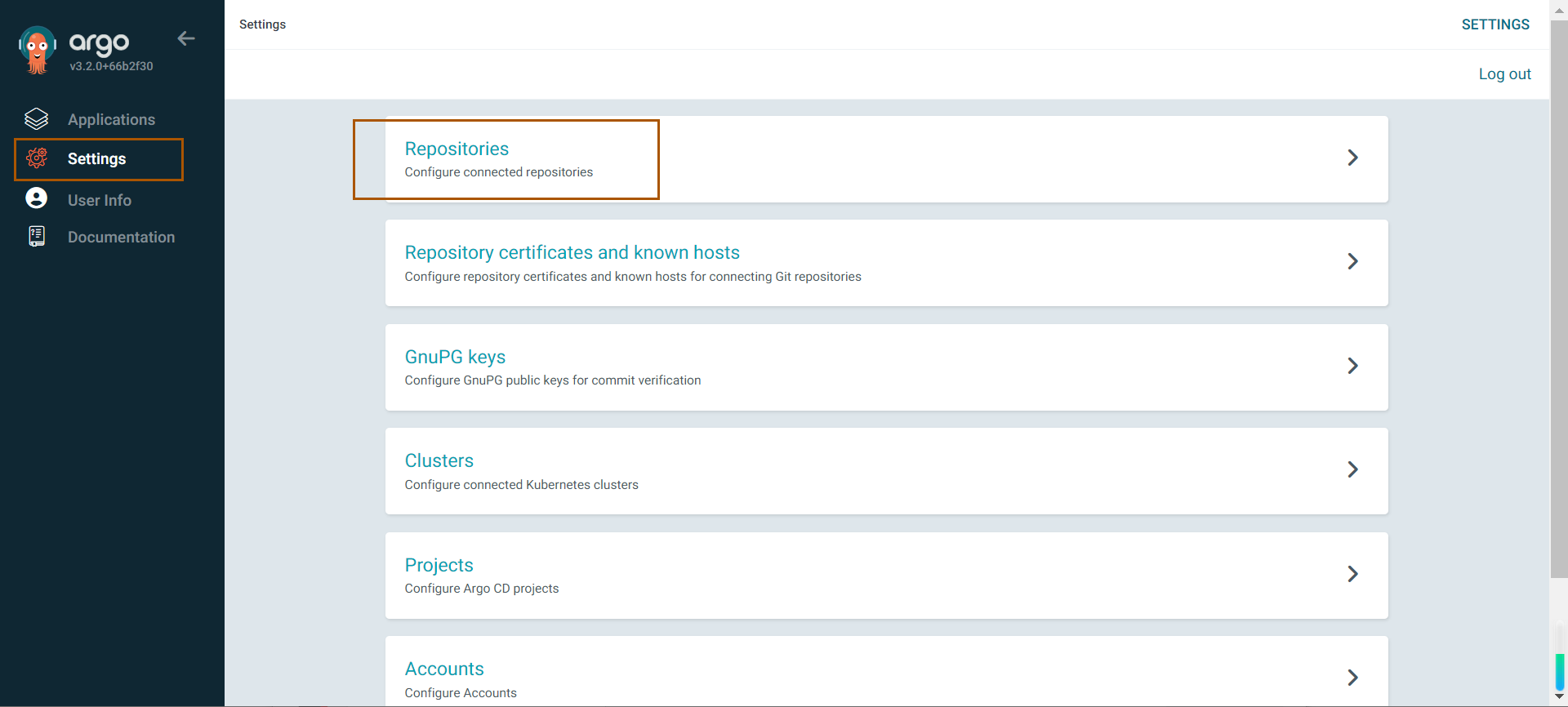Select User Info menu item
The width and height of the screenshot is (1568, 707).
tap(100, 200)
